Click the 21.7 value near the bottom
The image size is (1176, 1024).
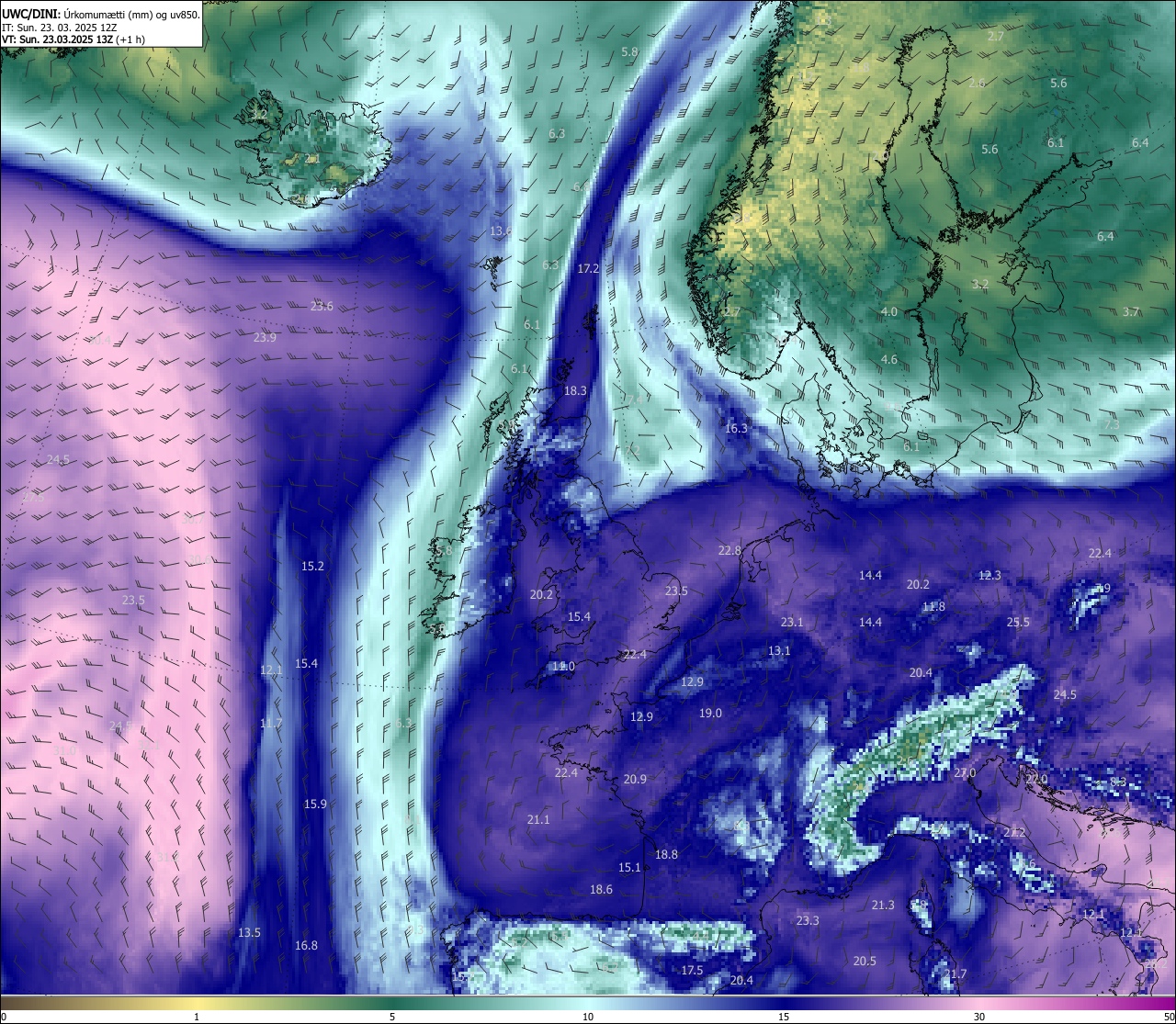coord(955,973)
